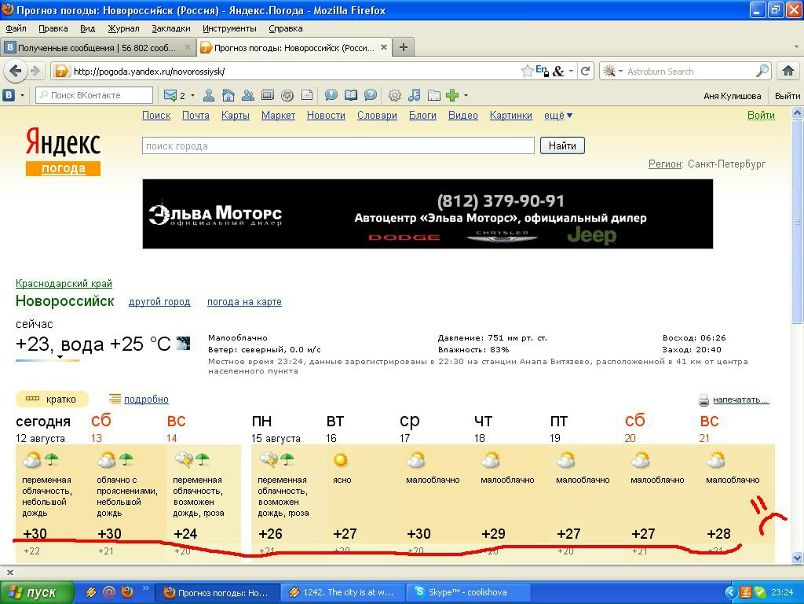Screen dimensions: 804x604
Task: Click the green plus toolbar icon
Action: tap(453, 95)
